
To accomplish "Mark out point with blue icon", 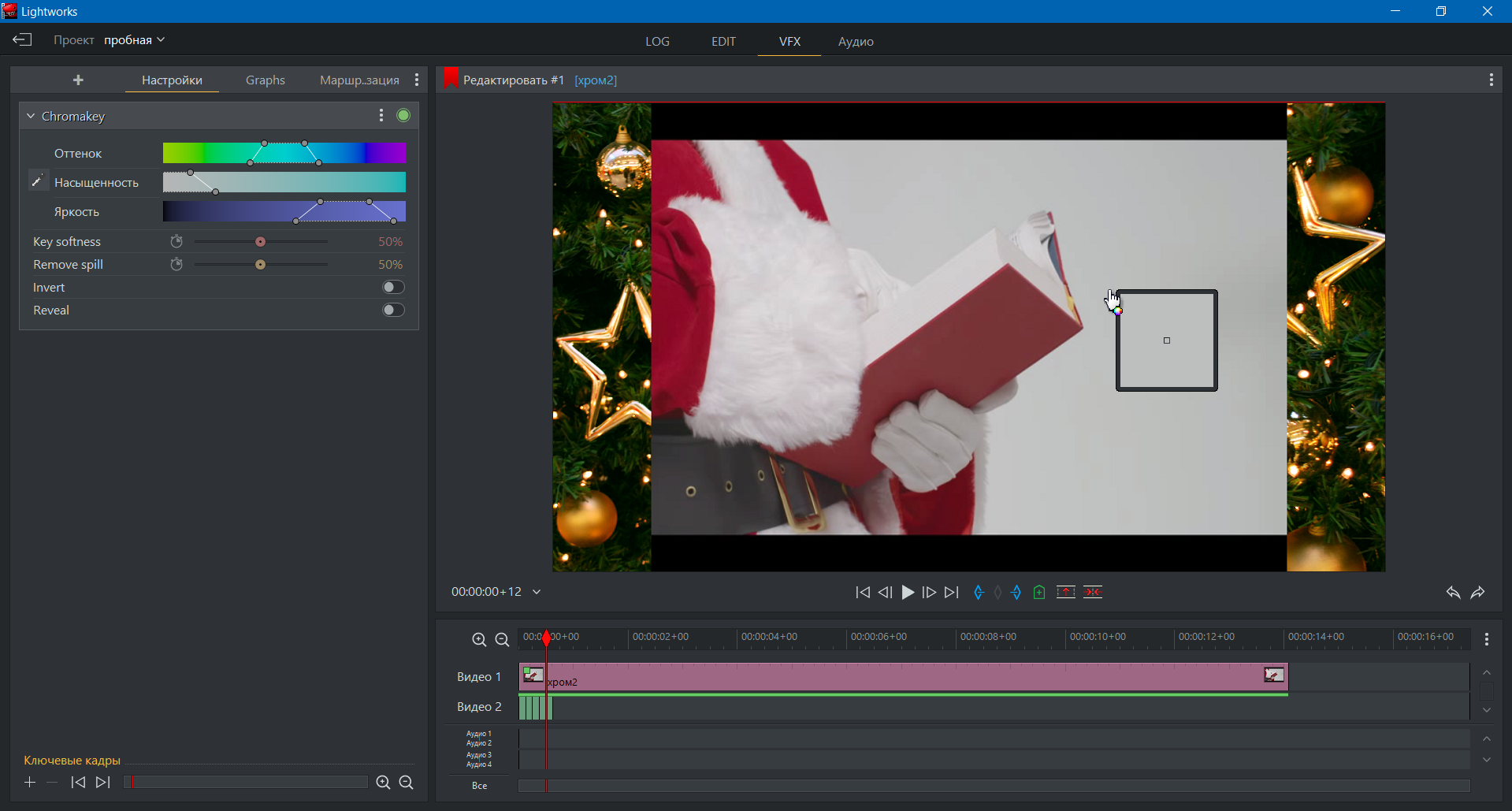I will click(1016, 592).
